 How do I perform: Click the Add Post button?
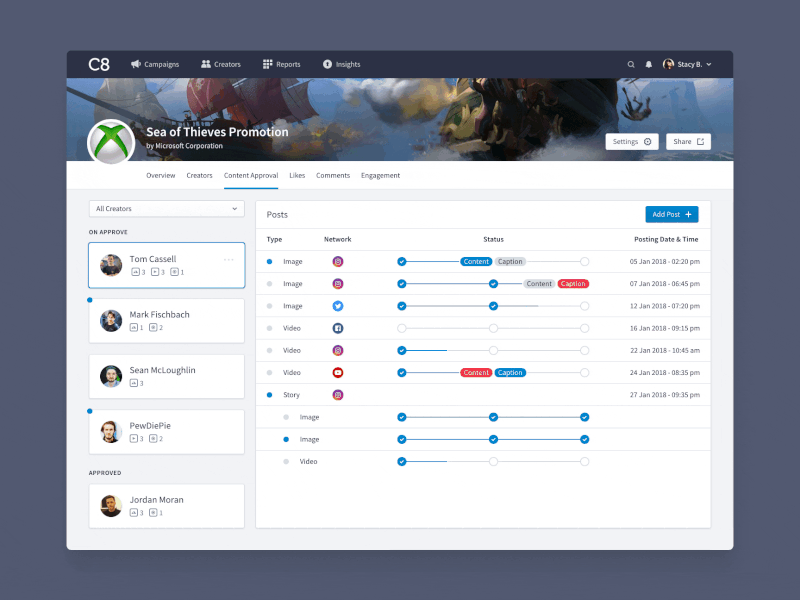click(x=672, y=215)
